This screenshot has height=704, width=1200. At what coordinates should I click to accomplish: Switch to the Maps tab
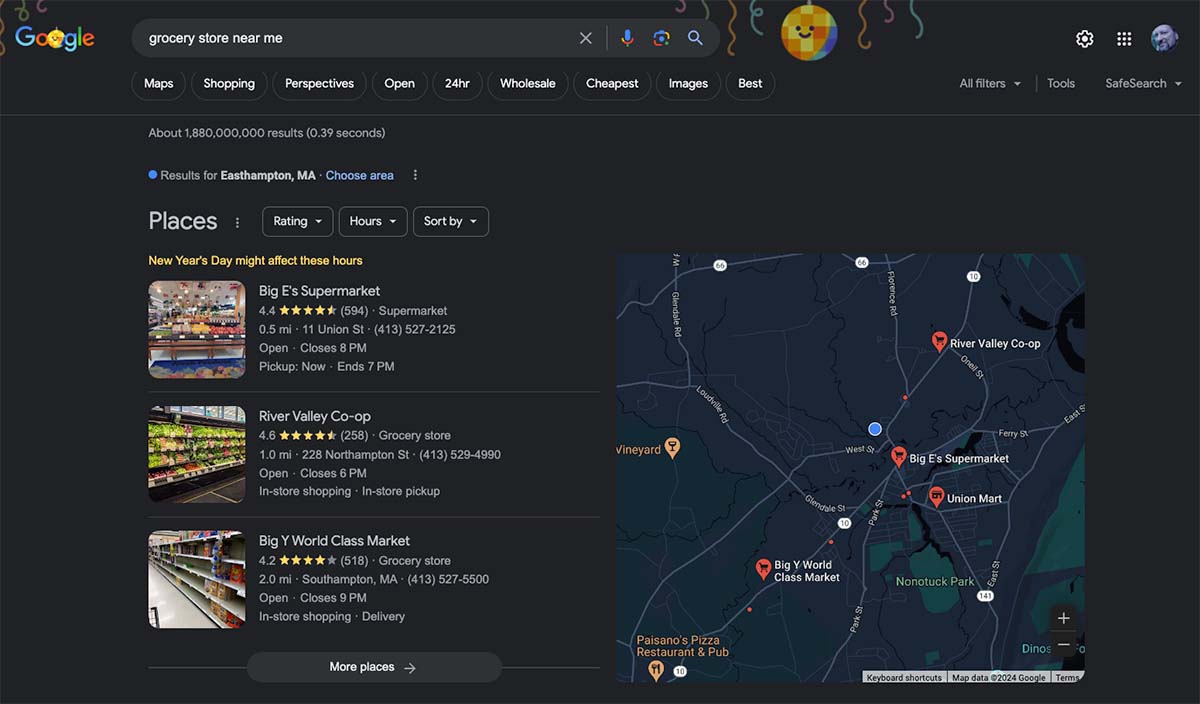coord(158,83)
